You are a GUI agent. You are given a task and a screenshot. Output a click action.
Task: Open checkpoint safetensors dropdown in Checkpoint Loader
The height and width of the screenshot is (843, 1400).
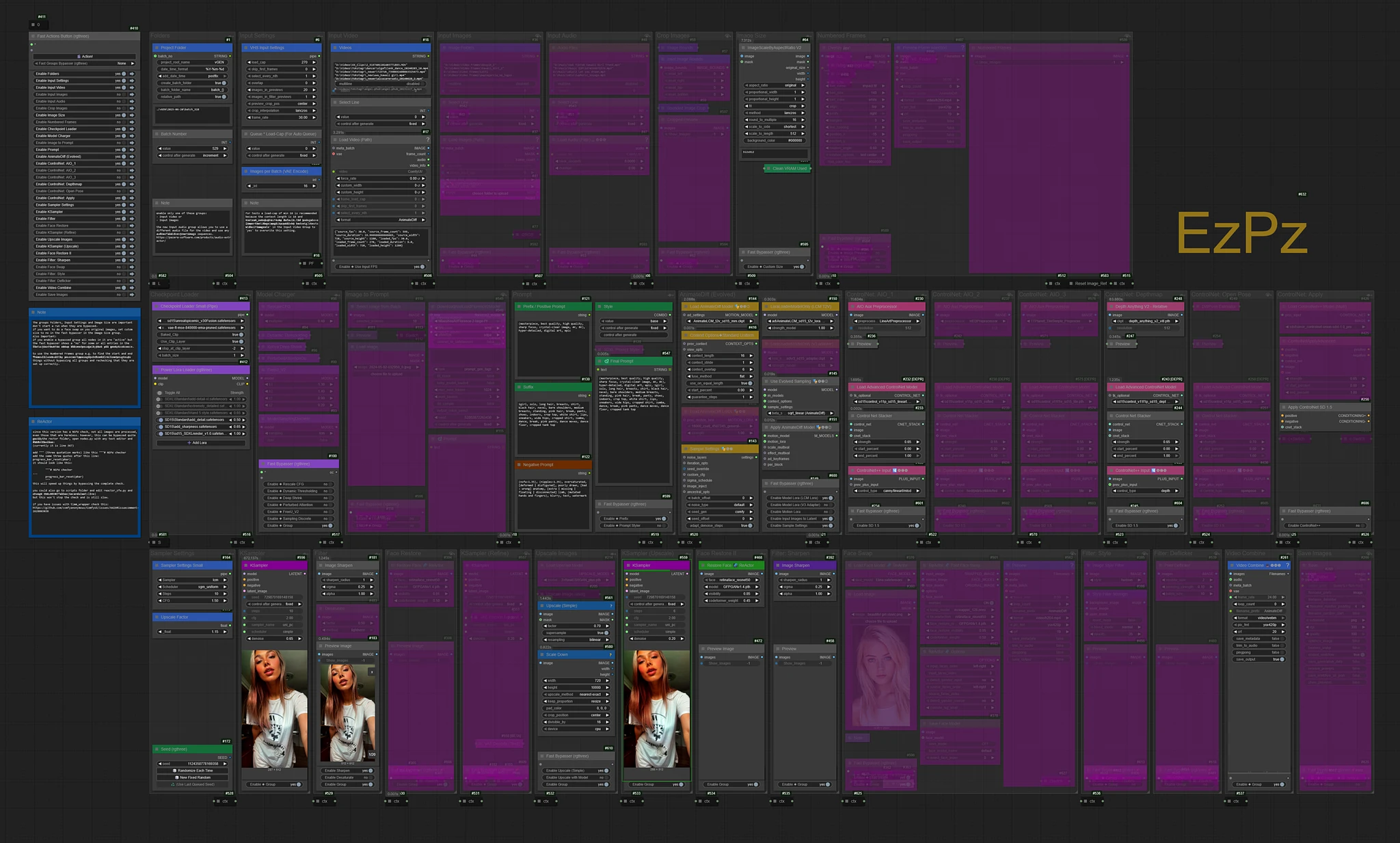(x=200, y=320)
